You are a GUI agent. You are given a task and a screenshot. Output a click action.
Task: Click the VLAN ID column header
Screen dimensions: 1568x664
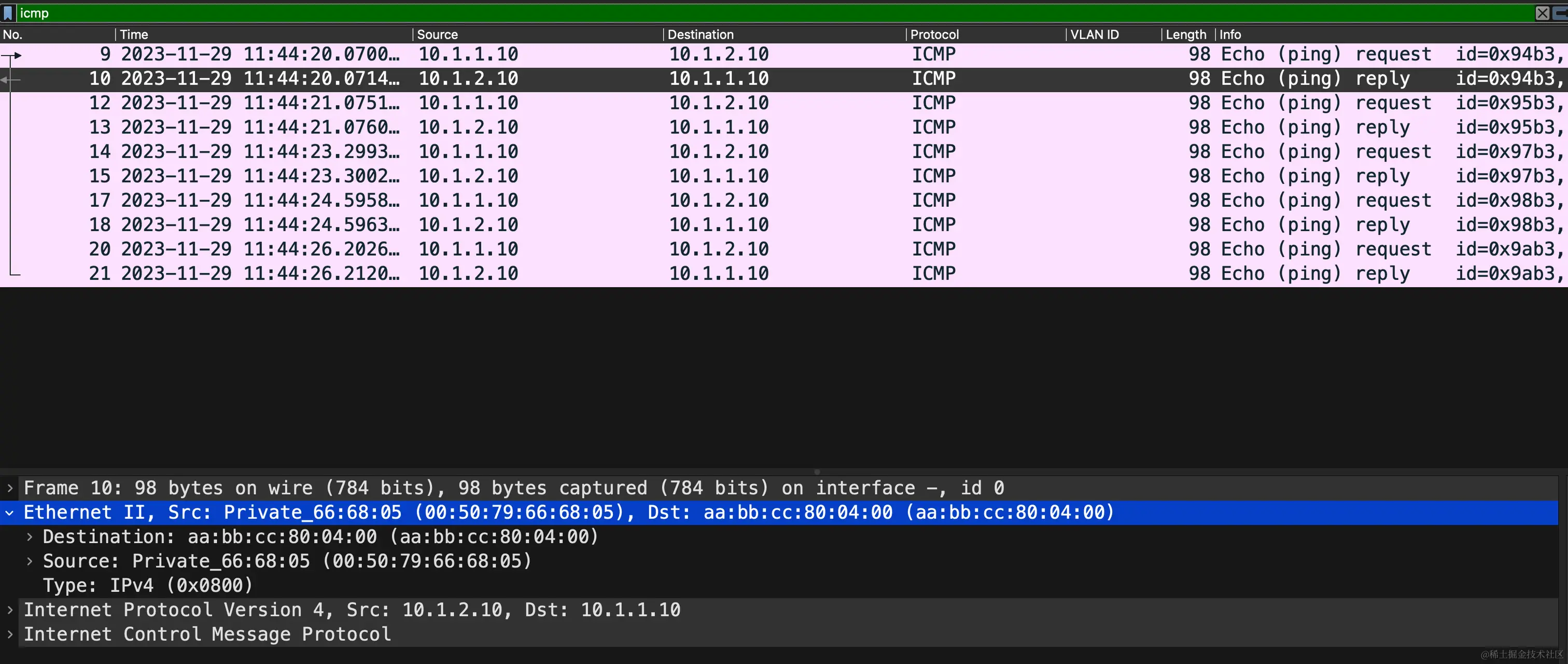tap(1094, 35)
